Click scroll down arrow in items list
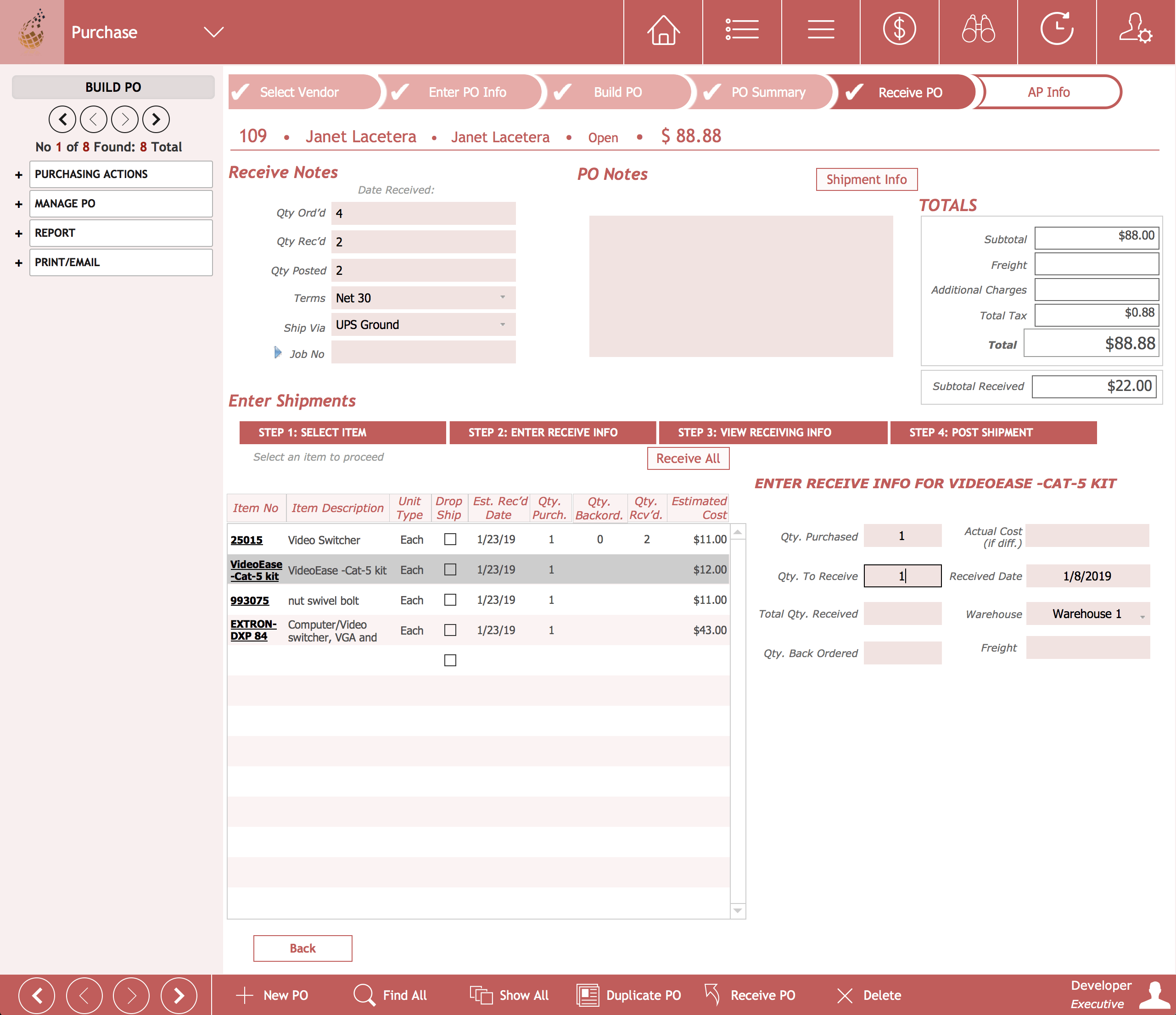1176x1015 pixels. click(x=737, y=910)
